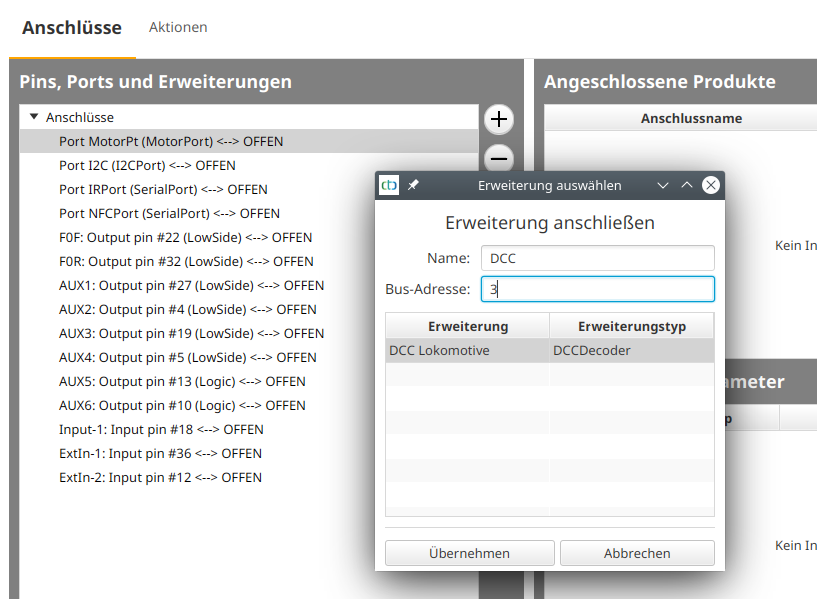Click the pin icon in dialog titlebar

pyautogui.click(x=413, y=185)
